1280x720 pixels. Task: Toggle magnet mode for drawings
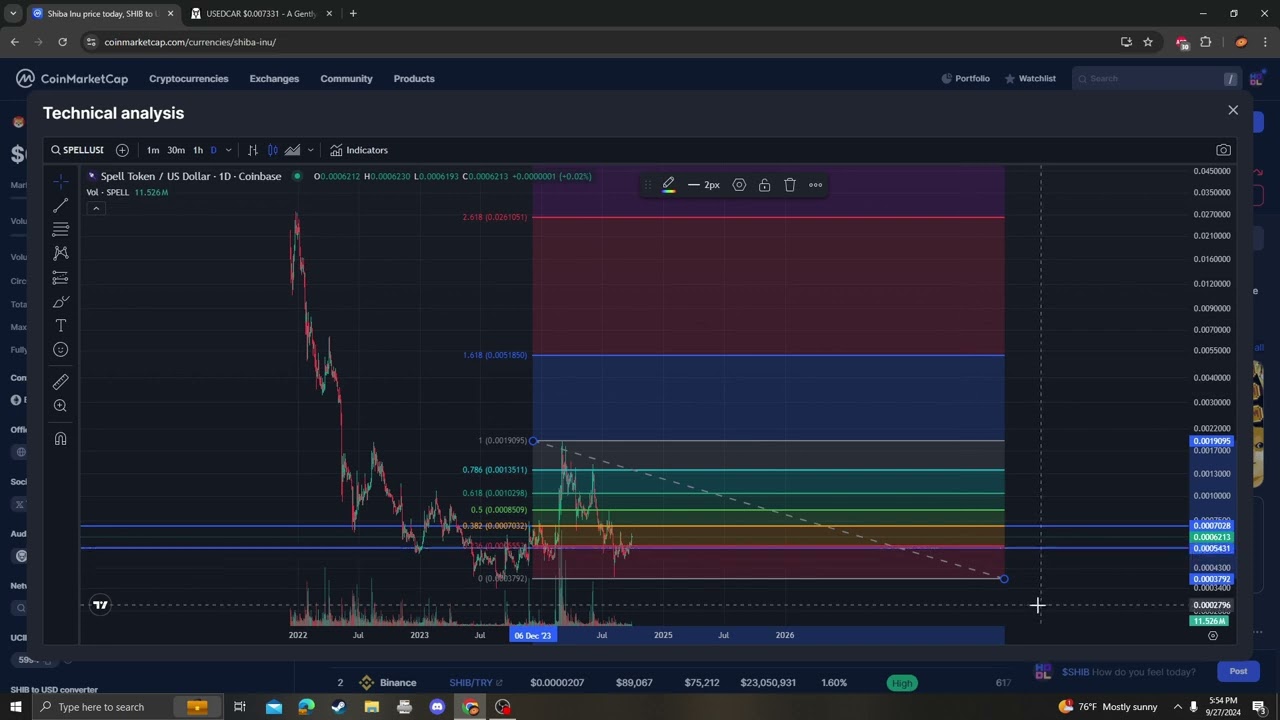60,438
